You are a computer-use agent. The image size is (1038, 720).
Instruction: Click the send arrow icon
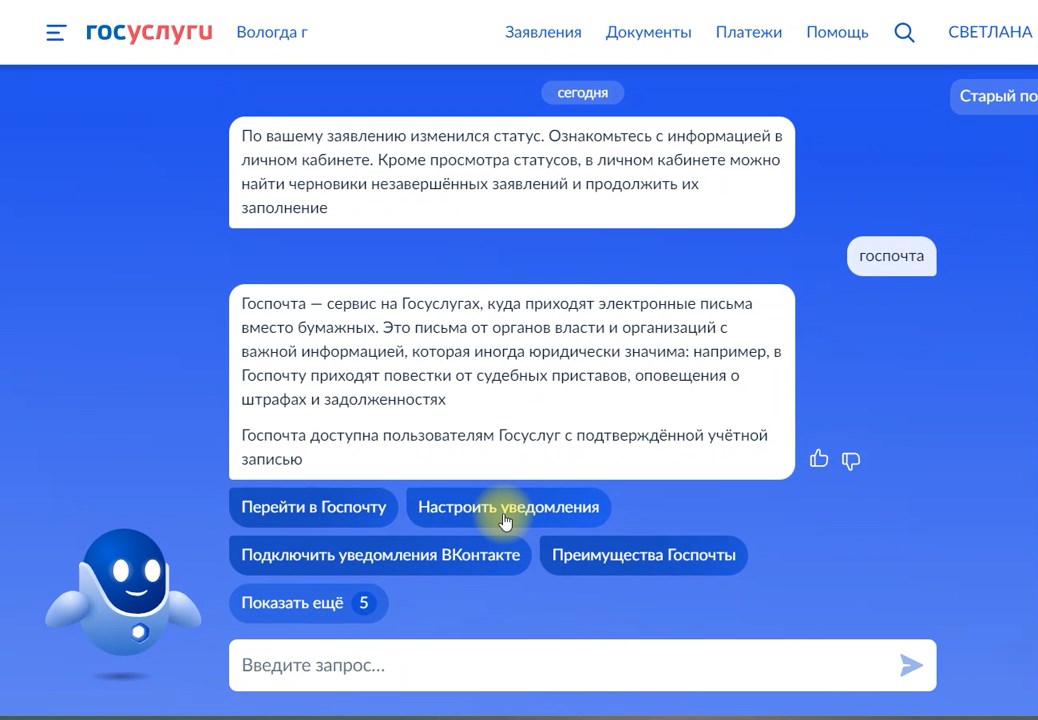910,665
